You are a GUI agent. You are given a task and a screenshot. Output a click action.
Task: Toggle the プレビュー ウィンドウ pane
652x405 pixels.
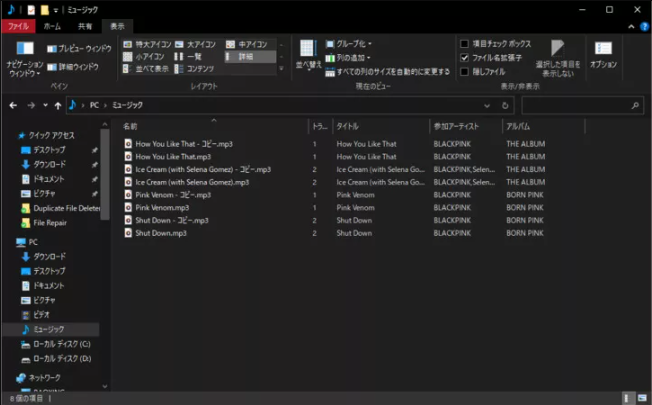tap(79, 49)
